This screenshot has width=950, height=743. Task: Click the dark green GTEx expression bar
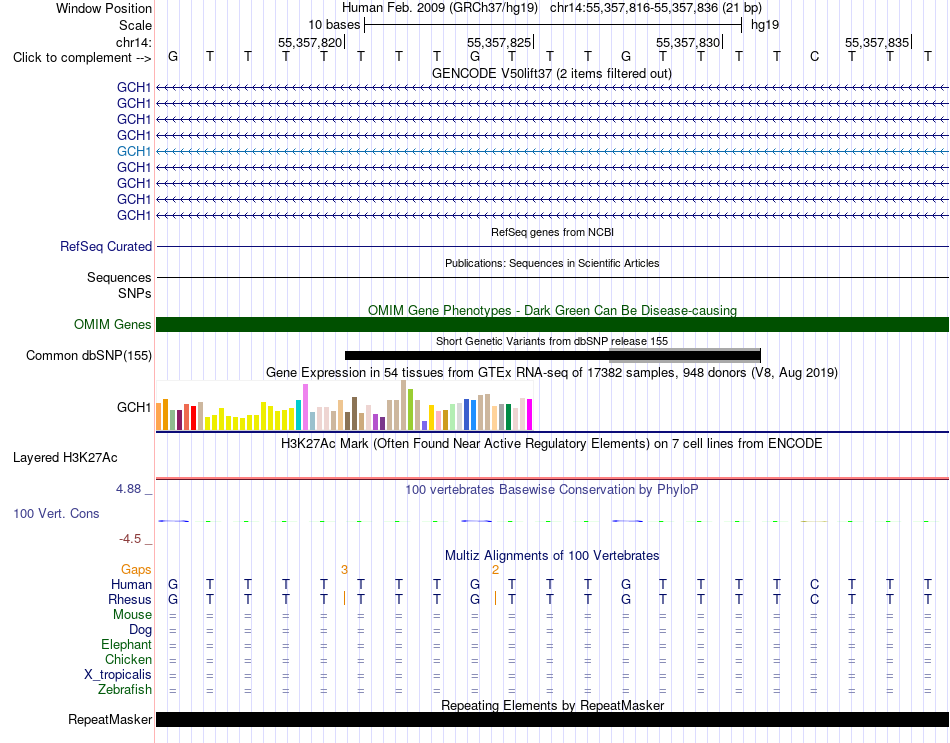click(508, 417)
